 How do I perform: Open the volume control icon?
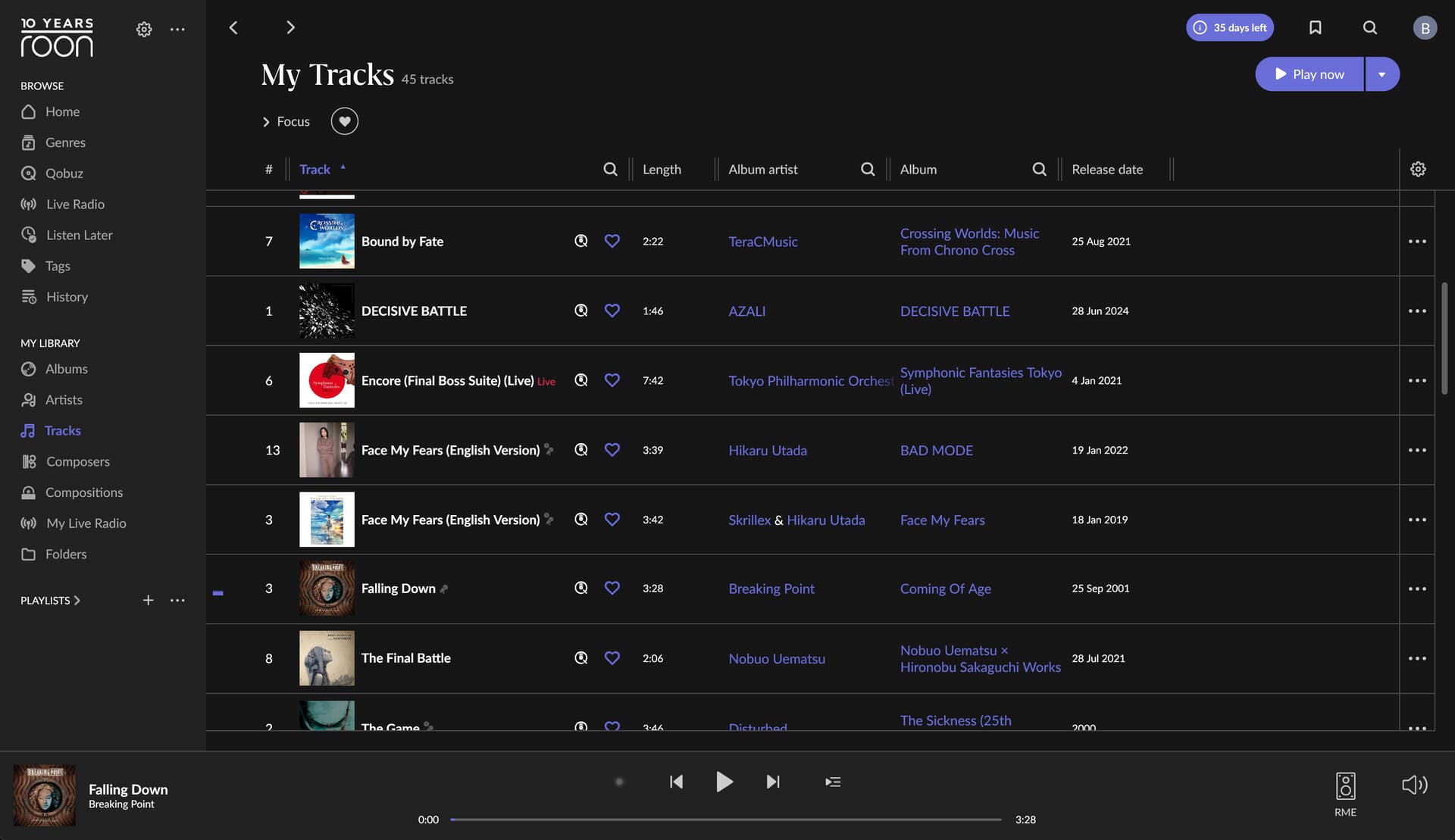click(x=1414, y=785)
